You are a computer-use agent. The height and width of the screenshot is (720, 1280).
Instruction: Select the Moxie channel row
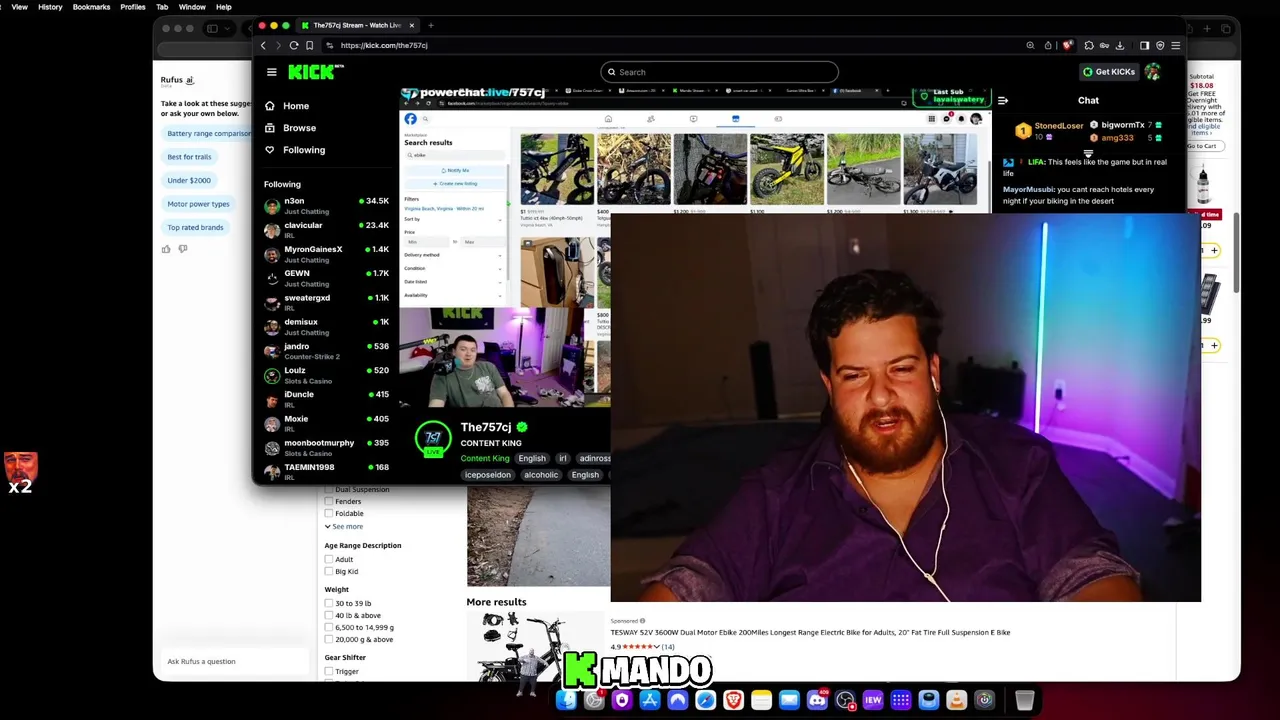click(x=326, y=423)
